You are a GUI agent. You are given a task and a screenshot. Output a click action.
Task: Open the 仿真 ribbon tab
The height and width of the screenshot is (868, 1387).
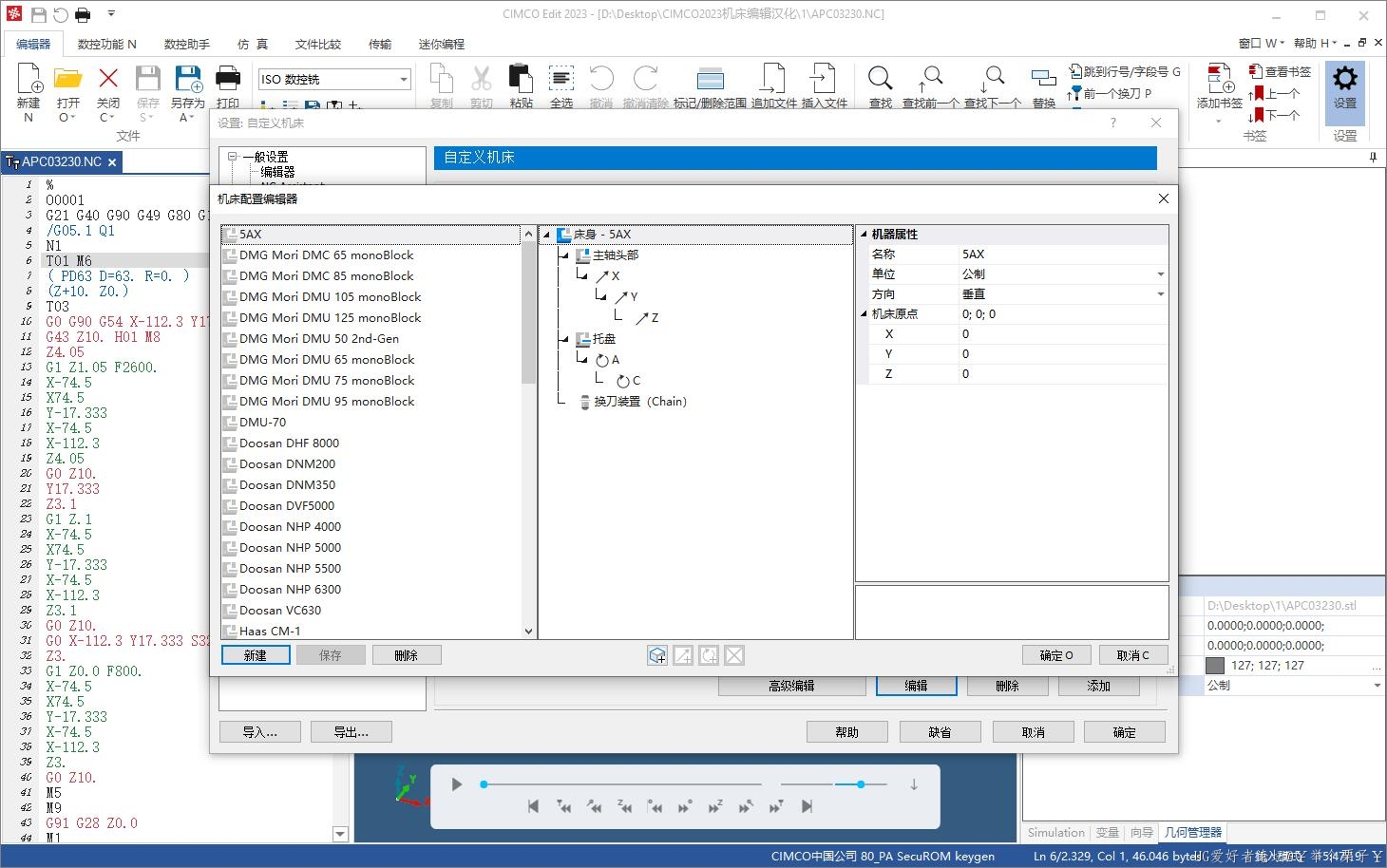click(x=253, y=44)
